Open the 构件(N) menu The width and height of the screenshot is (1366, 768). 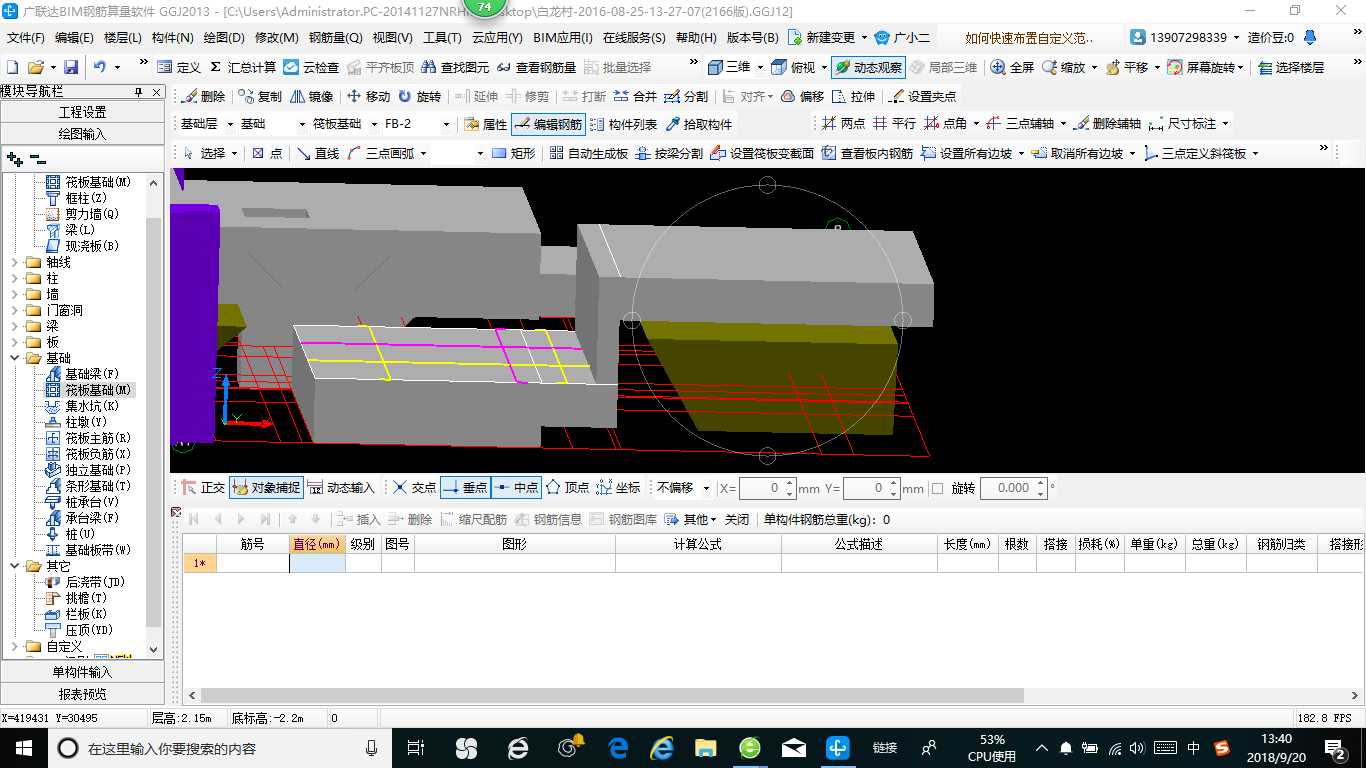click(172, 38)
